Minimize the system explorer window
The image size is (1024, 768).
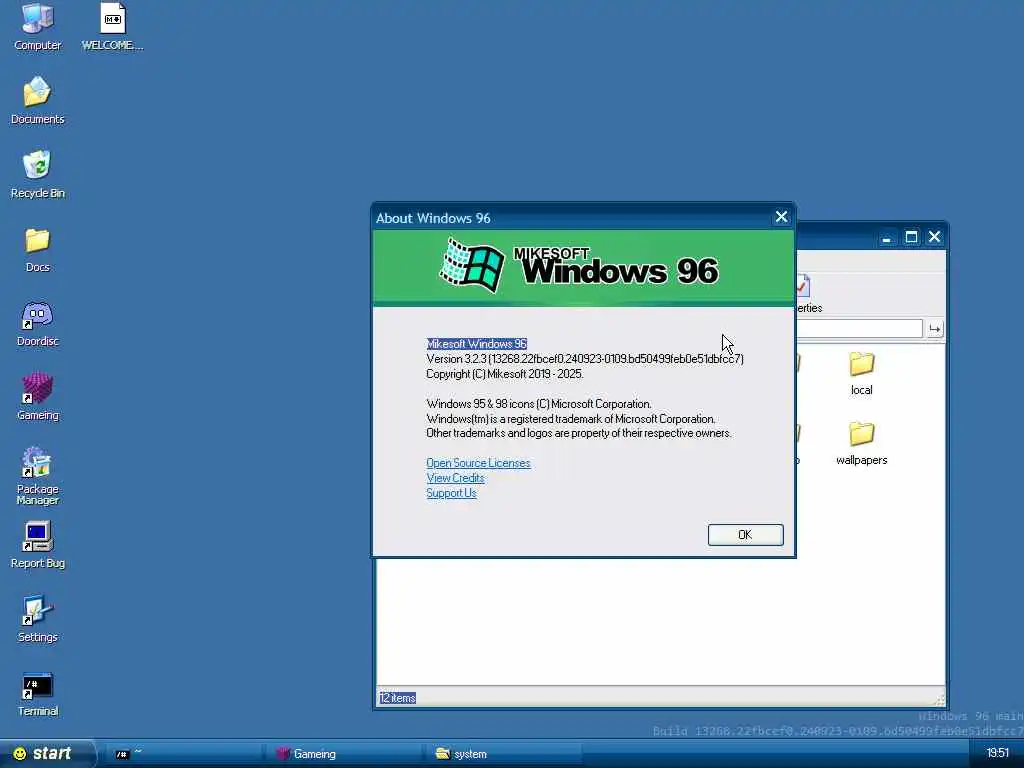[x=886, y=238]
